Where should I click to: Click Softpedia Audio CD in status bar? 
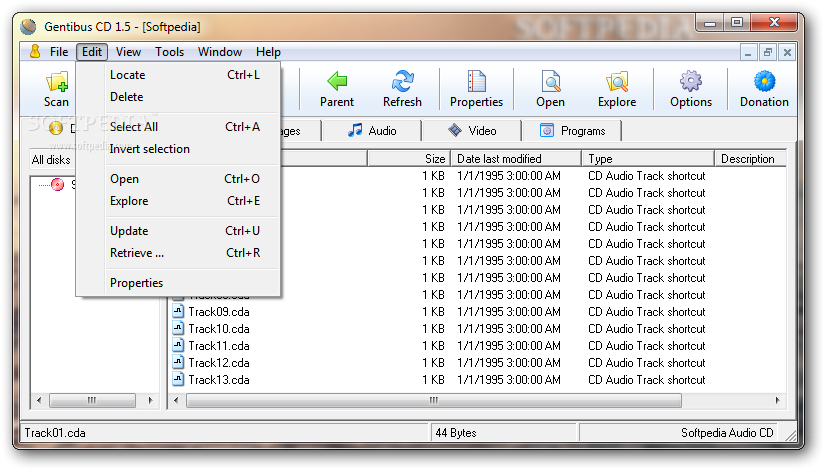click(x=727, y=432)
